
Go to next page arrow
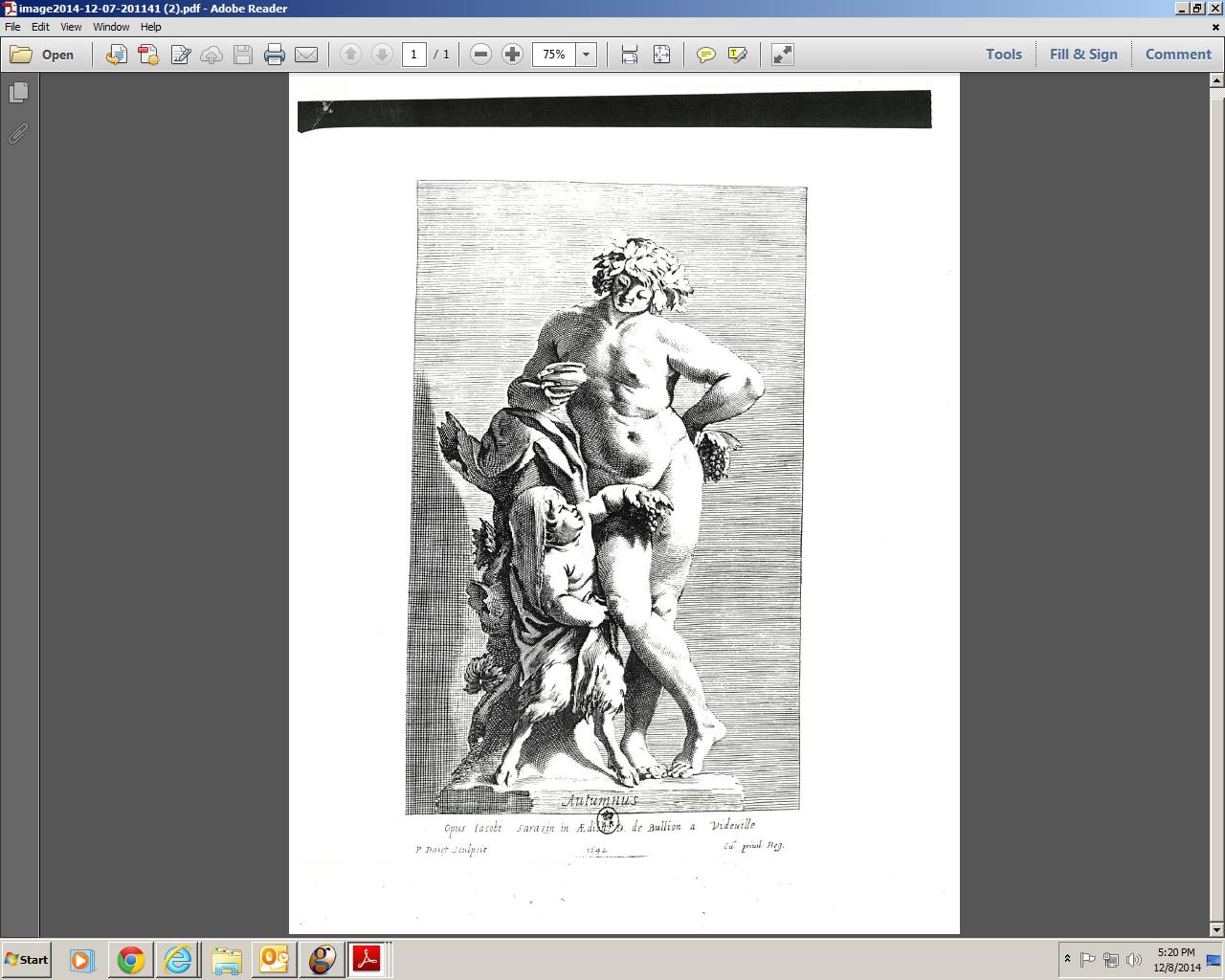point(382,55)
